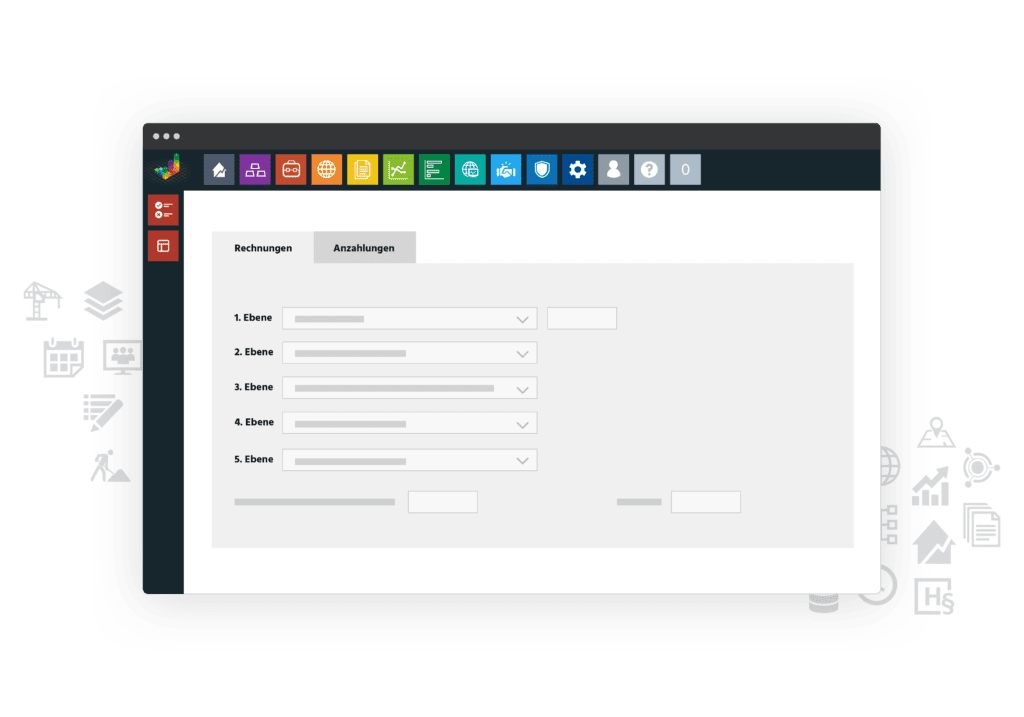Open the blue handshake icon
Image resolution: width=1024 pixels, height=717 pixels.
point(506,170)
